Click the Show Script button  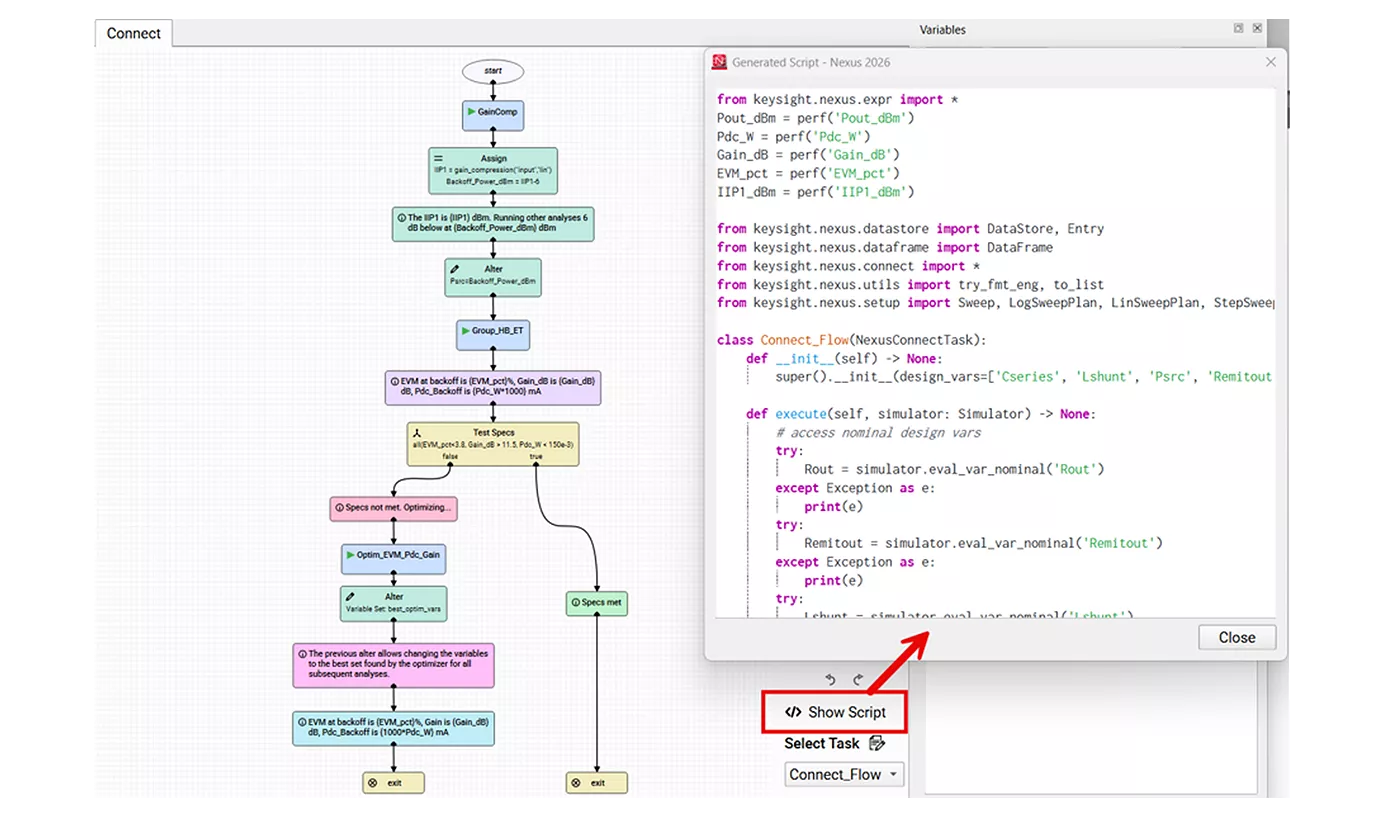pyautogui.click(x=834, y=712)
